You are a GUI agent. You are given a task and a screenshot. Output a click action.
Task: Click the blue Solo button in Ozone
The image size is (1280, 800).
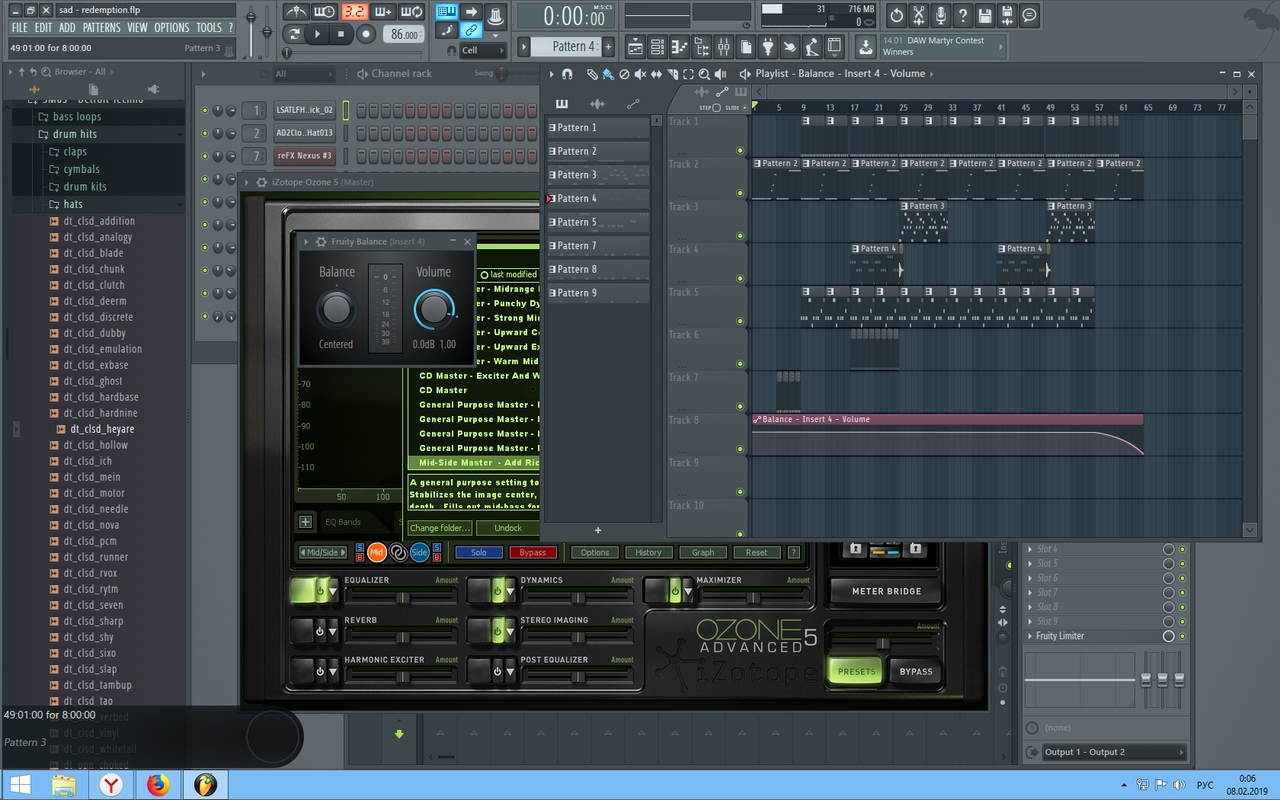pyautogui.click(x=479, y=552)
